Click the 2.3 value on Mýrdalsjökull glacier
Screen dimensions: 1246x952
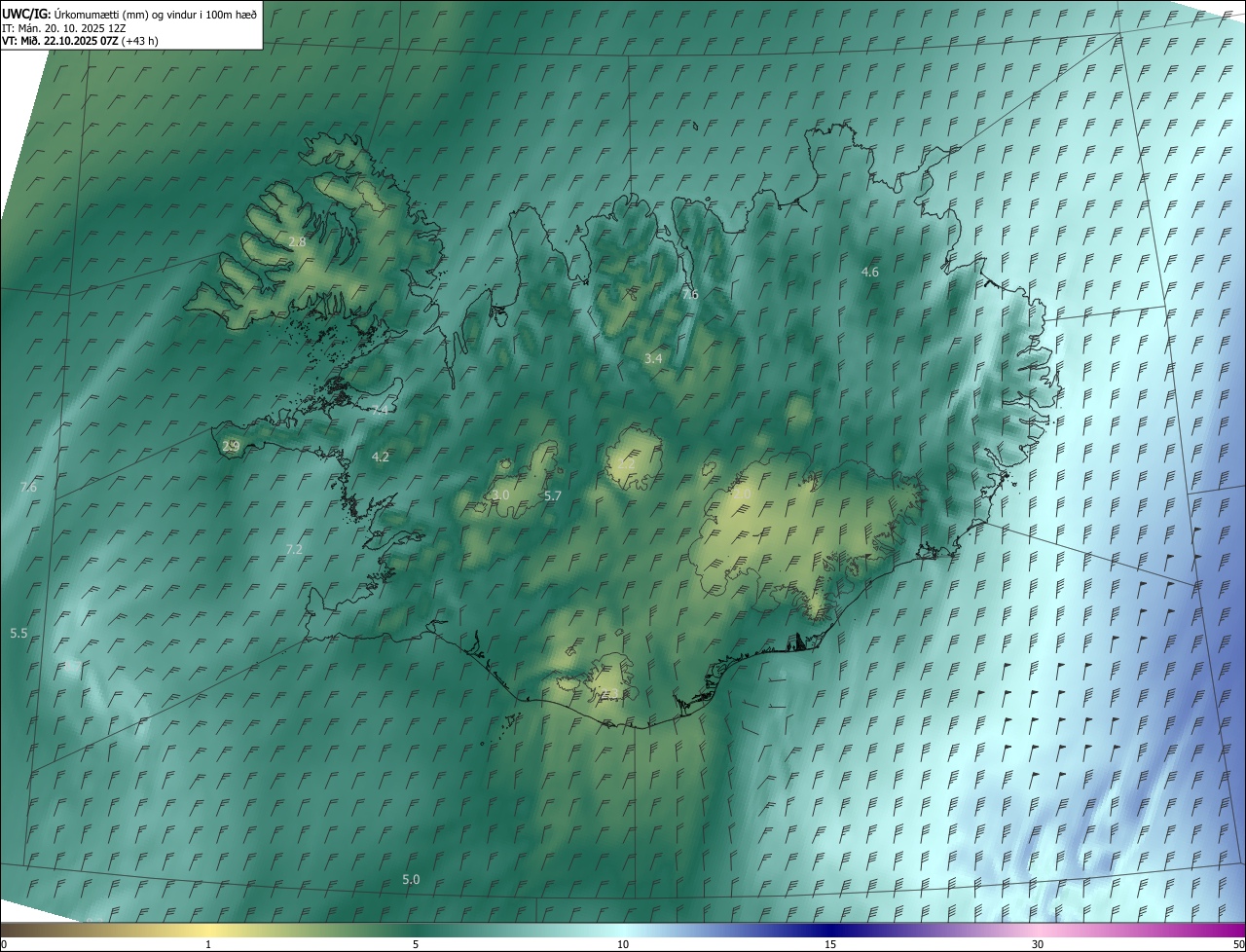pos(609,694)
